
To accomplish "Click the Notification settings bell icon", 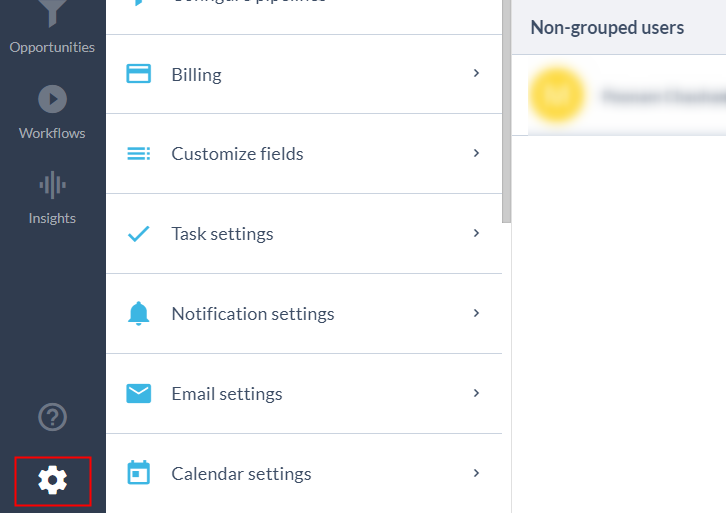I will coord(138,314).
